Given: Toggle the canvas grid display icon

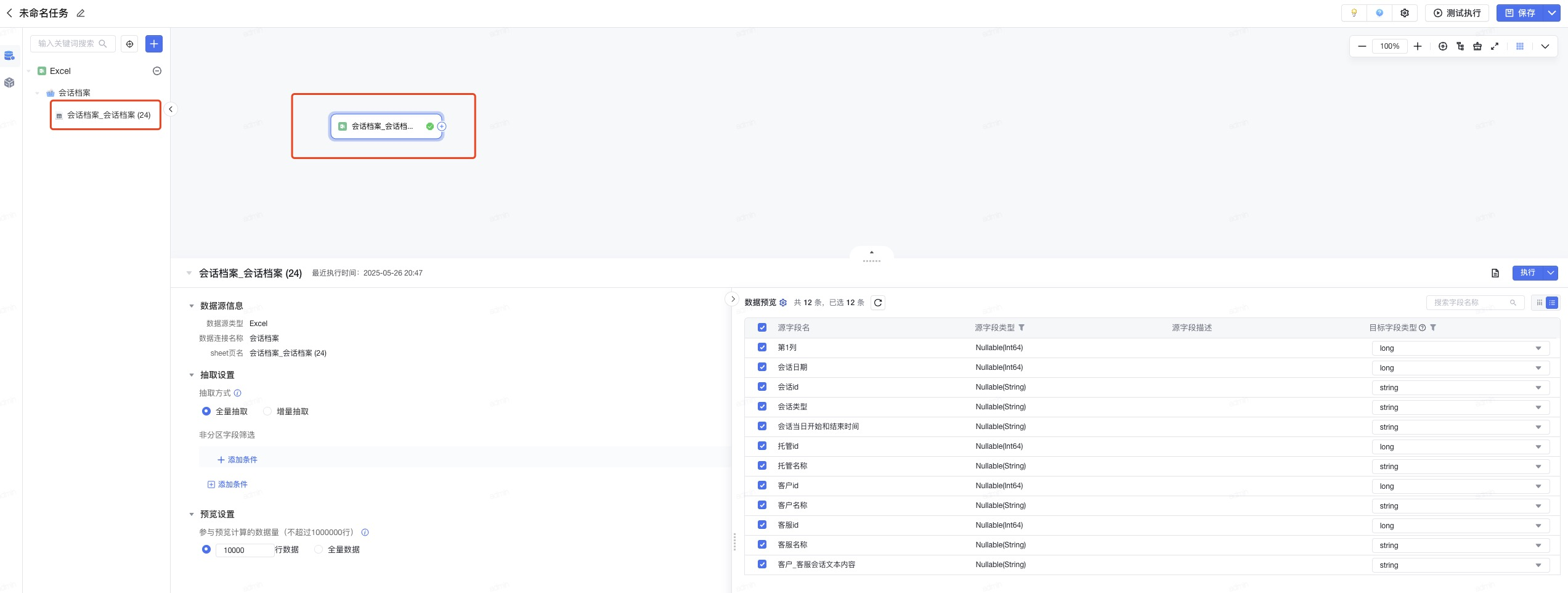Looking at the screenshot, I should (x=1520, y=46).
